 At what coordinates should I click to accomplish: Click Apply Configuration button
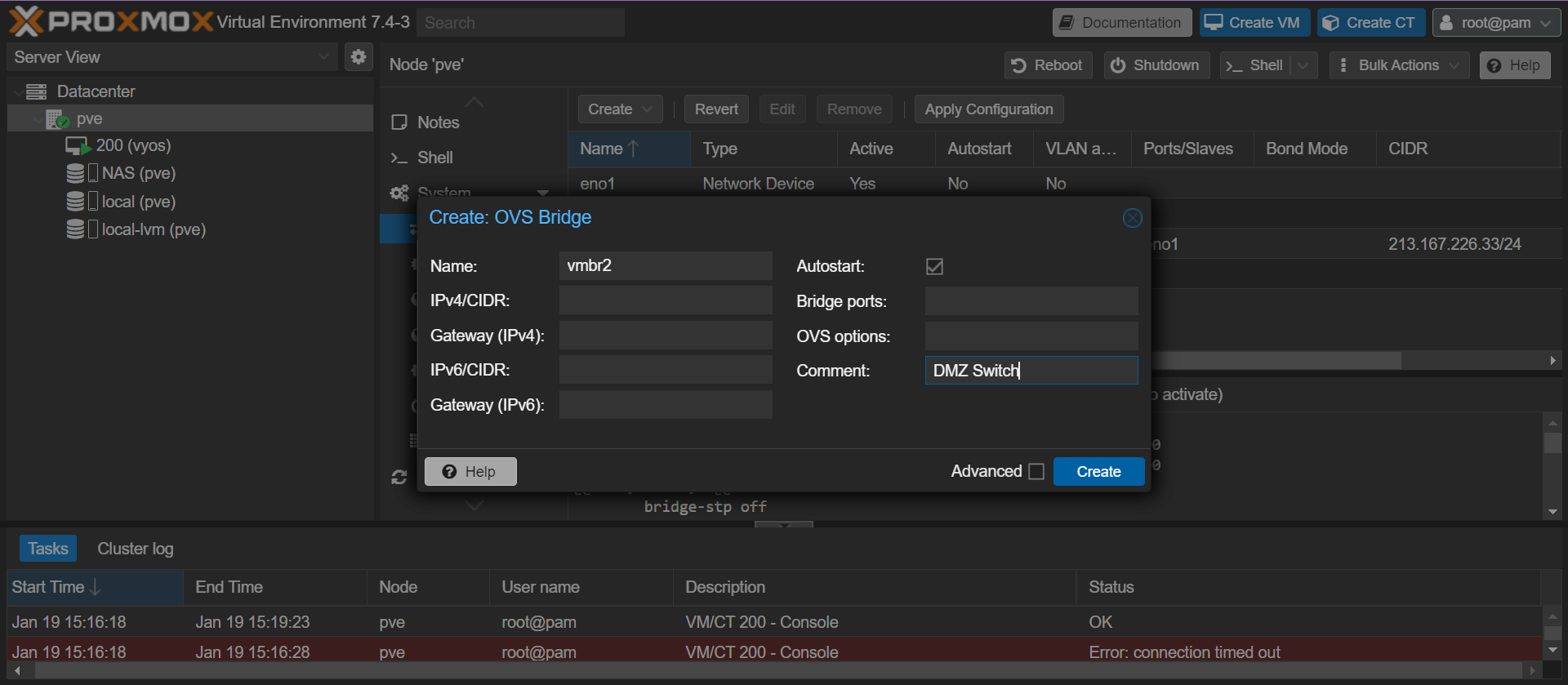(989, 109)
